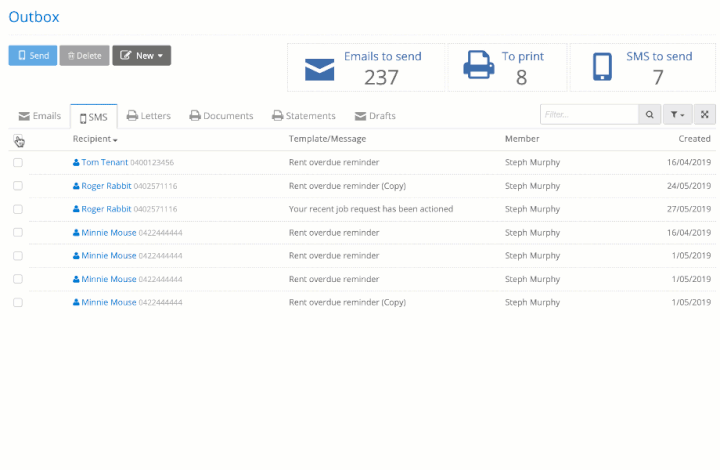Click the person icon next to Tom Tenant
The width and height of the screenshot is (720, 470).
click(x=76, y=162)
